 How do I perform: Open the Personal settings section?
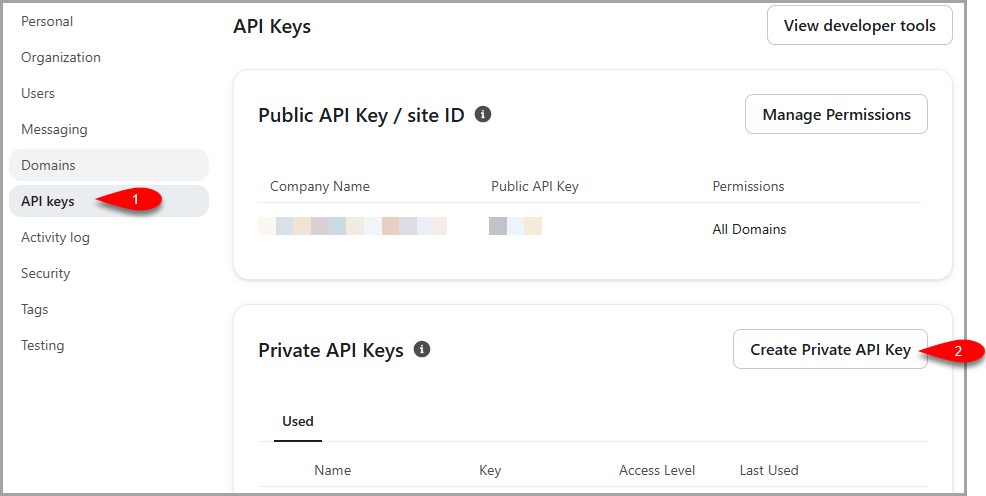click(47, 21)
